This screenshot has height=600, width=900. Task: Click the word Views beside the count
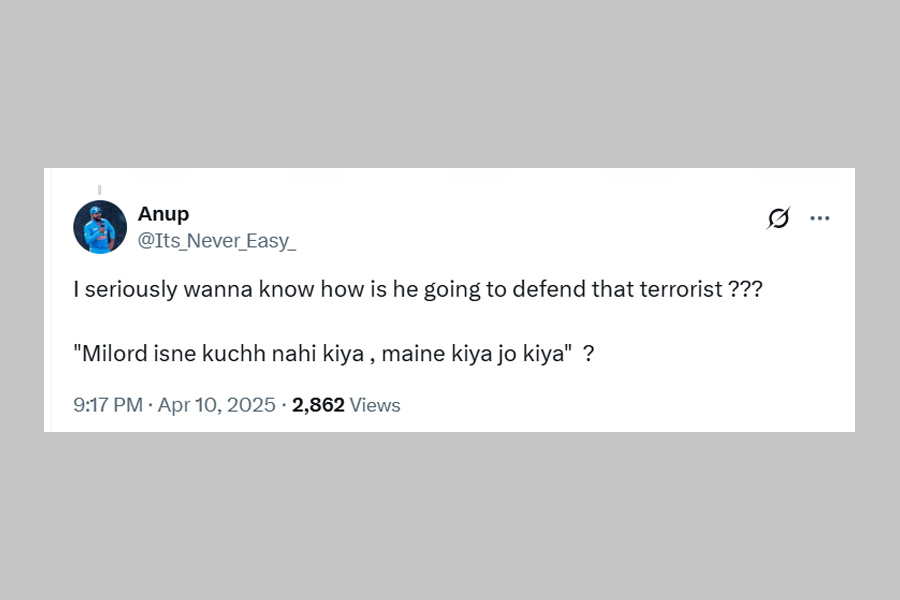(376, 405)
